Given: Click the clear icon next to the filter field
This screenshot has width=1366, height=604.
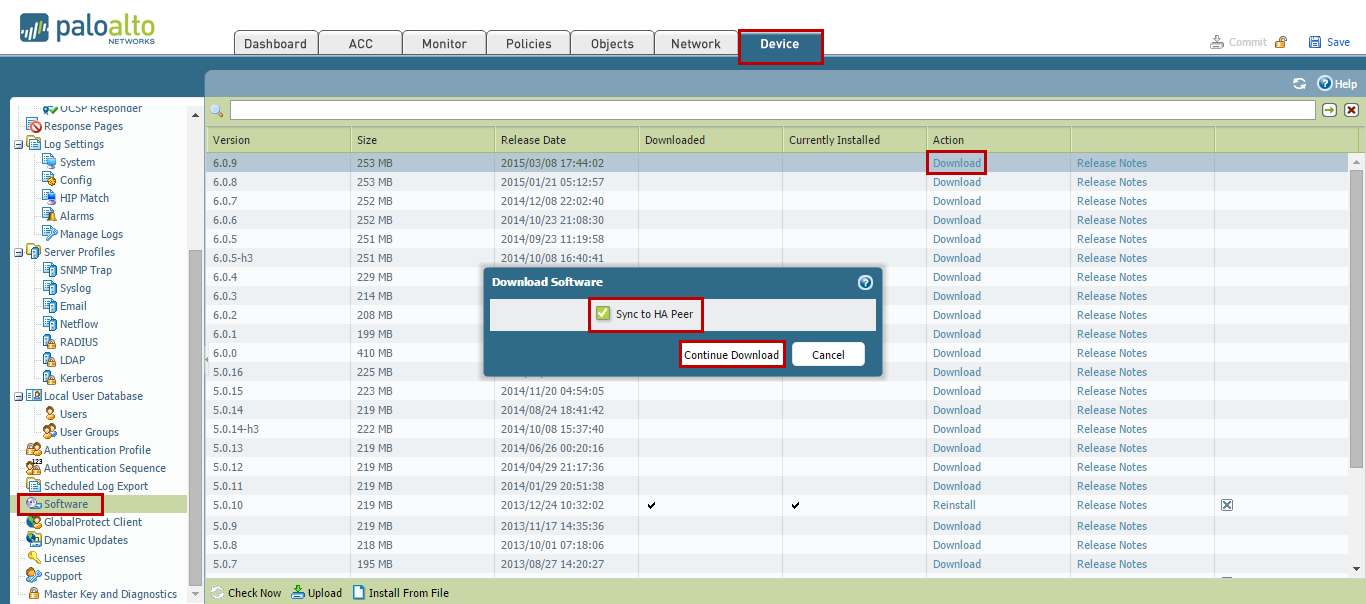Looking at the screenshot, I should coord(1351,109).
